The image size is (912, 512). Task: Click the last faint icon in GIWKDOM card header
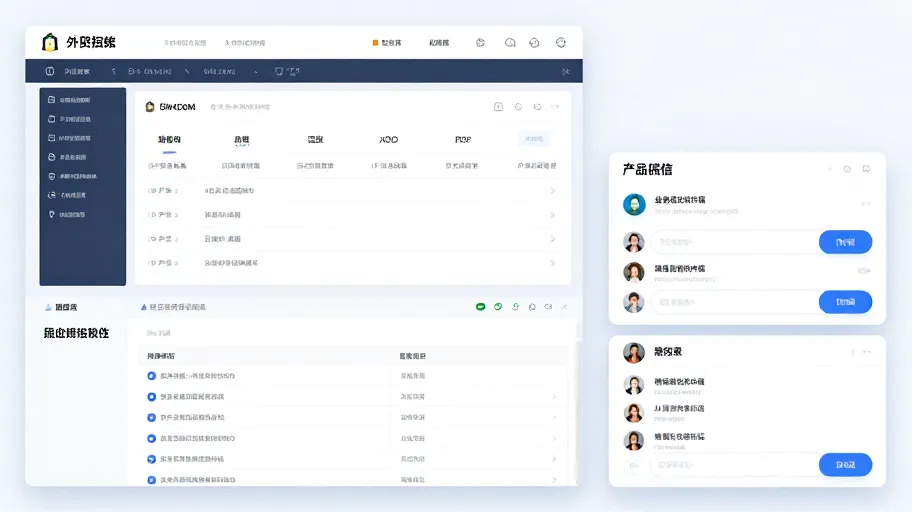[x=555, y=106]
